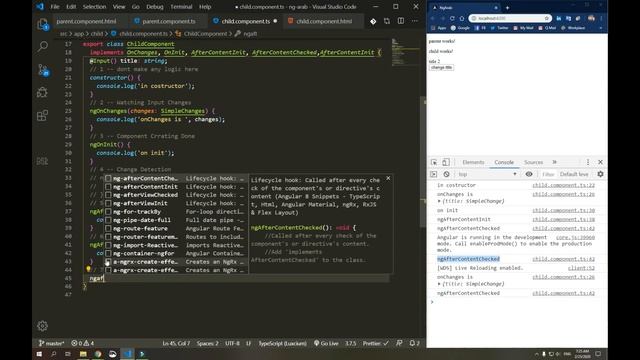Screen dimensions: 640x360
Task: Close the DevTools panel
Action: 600,162
